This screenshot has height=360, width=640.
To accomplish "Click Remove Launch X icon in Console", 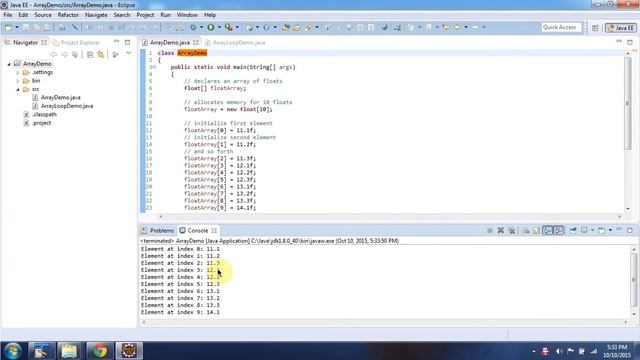I will point(500,231).
